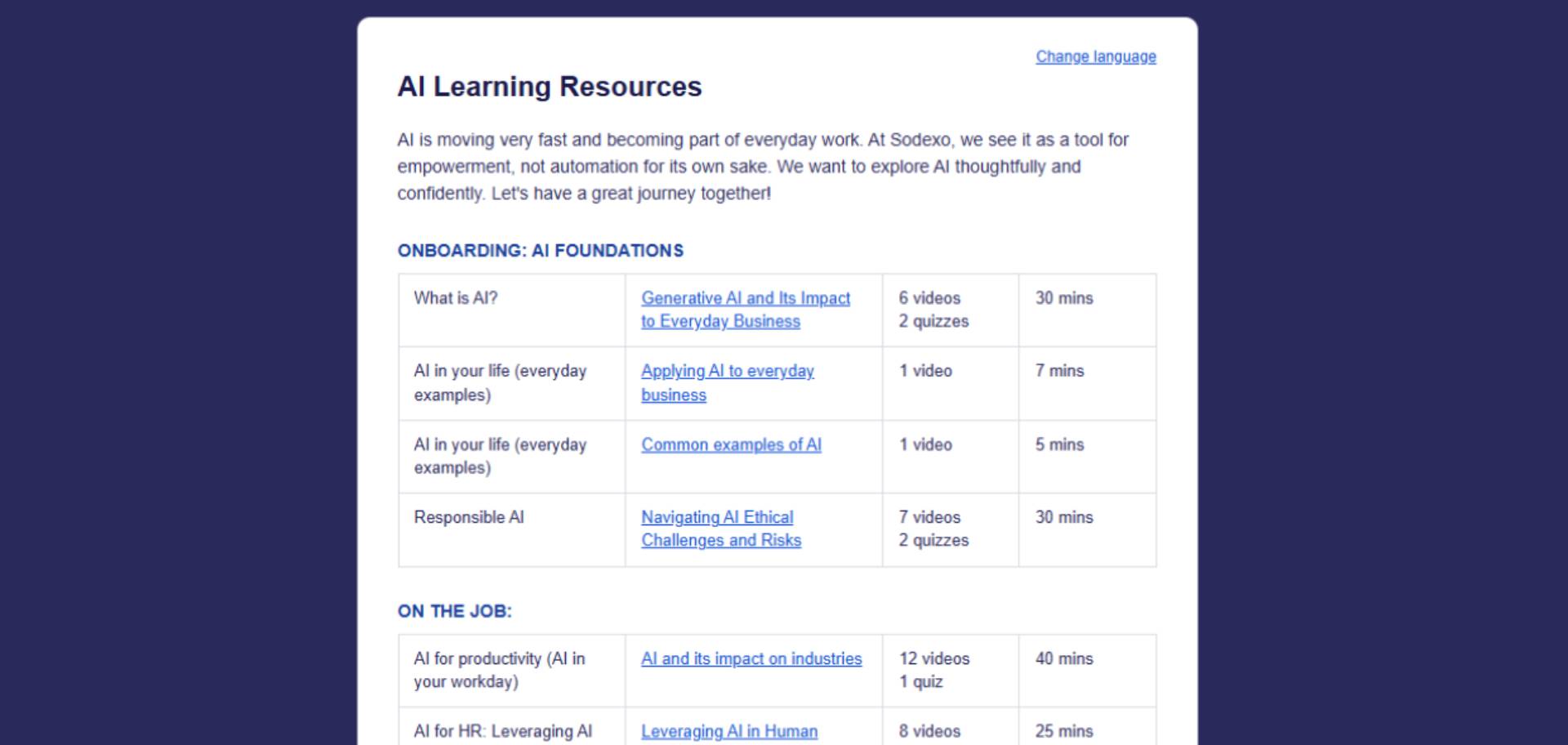Click the 8 videos cell
The image size is (1568, 745).
coord(951,727)
